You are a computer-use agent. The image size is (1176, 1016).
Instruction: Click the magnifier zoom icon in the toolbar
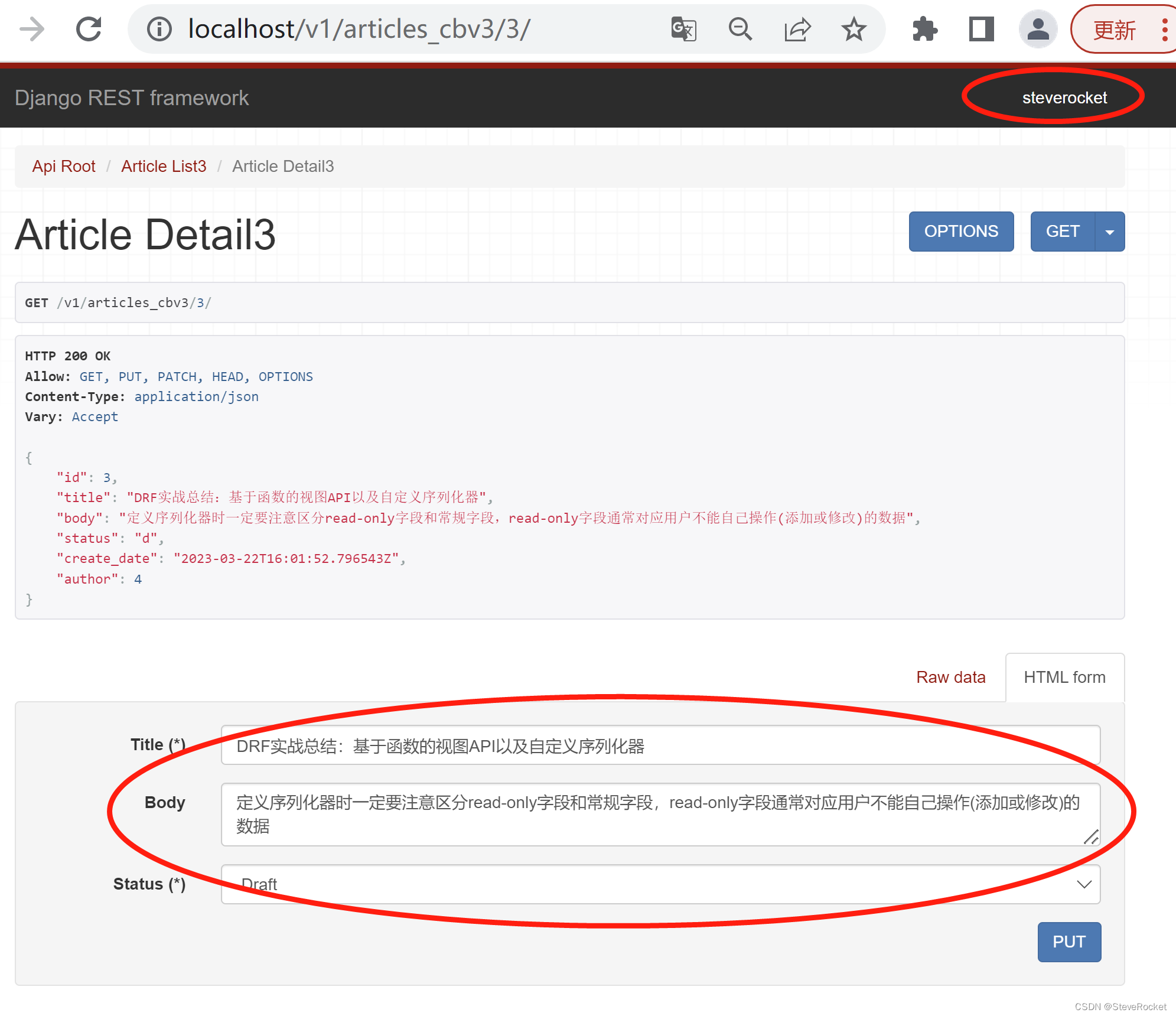click(740, 28)
